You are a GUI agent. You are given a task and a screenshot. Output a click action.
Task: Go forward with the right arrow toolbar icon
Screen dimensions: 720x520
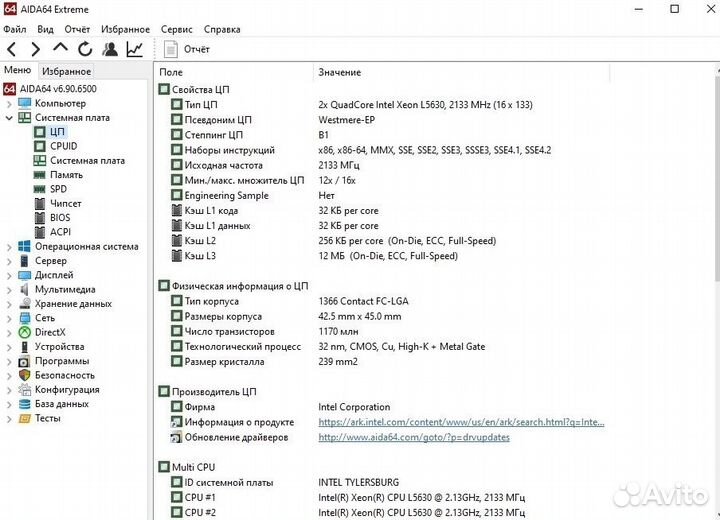(x=35, y=49)
